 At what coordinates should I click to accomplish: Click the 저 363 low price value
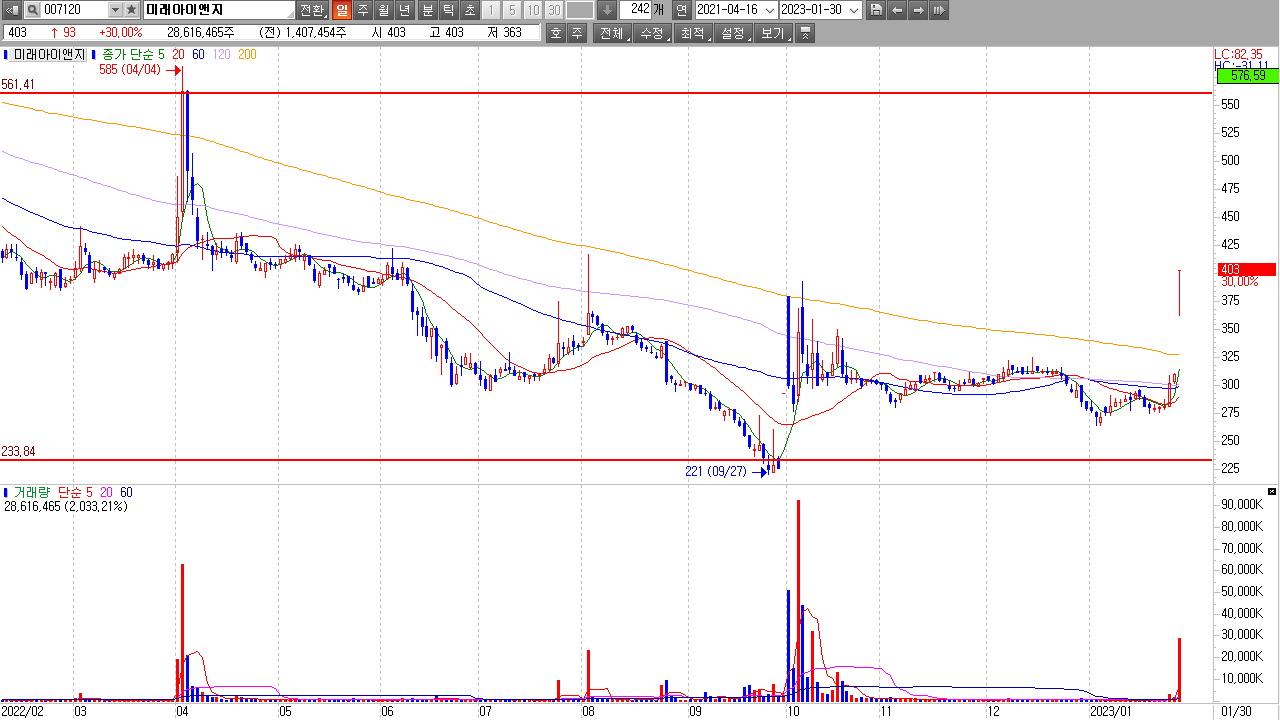[x=504, y=33]
